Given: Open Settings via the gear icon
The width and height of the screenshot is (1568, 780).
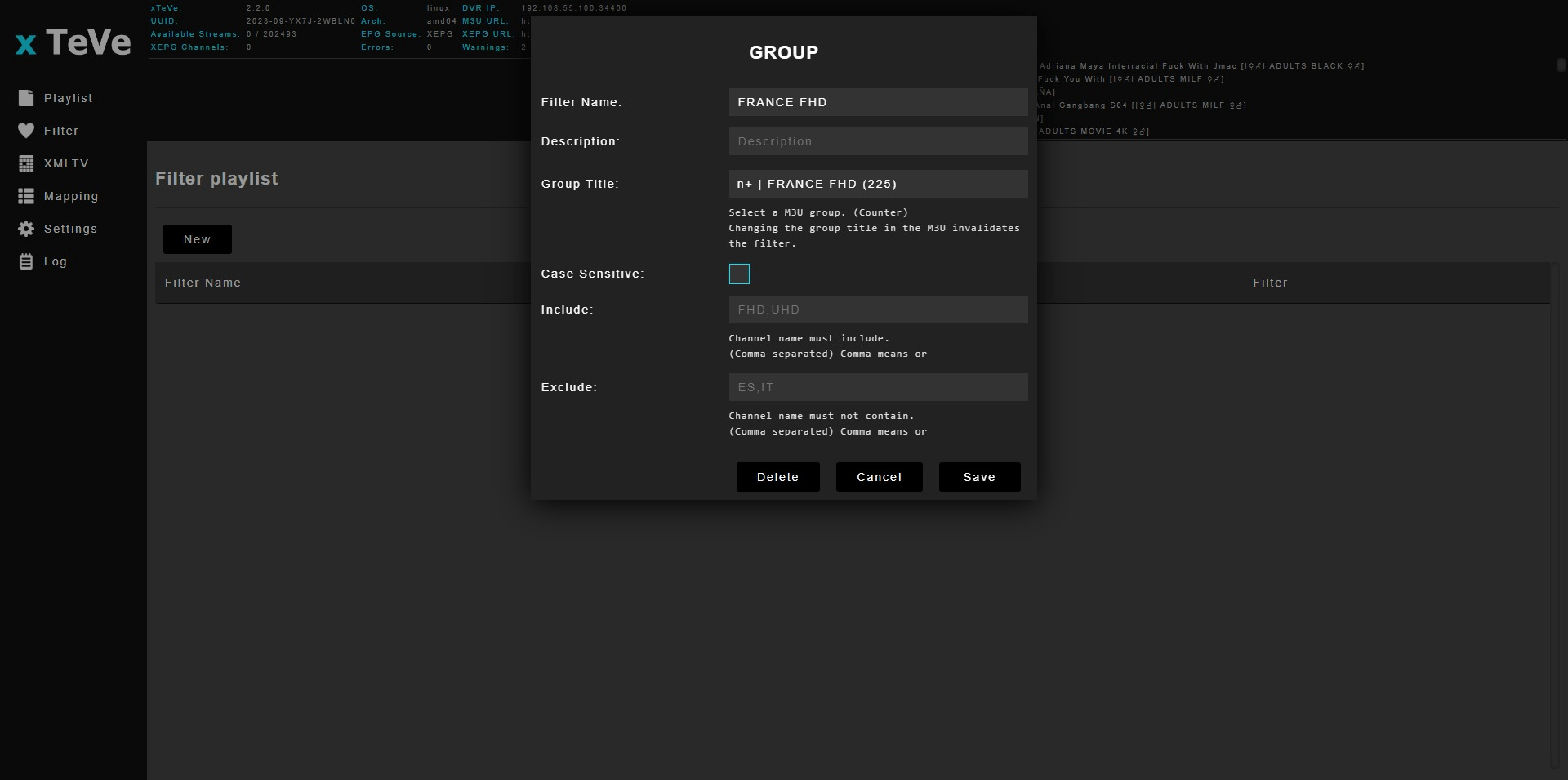Looking at the screenshot, I should click(x=25, y=229).
